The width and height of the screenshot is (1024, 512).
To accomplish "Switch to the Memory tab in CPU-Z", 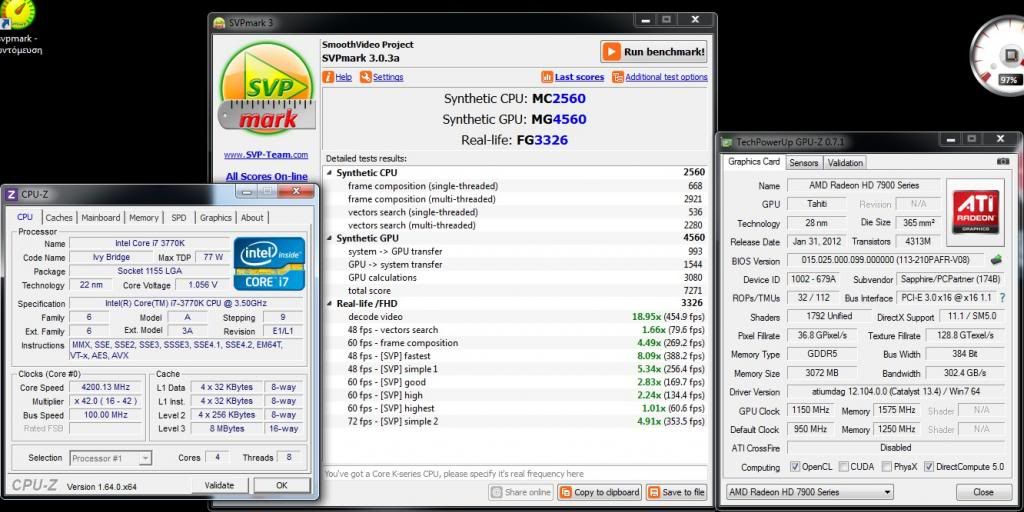I will click(x=144, y=217).
